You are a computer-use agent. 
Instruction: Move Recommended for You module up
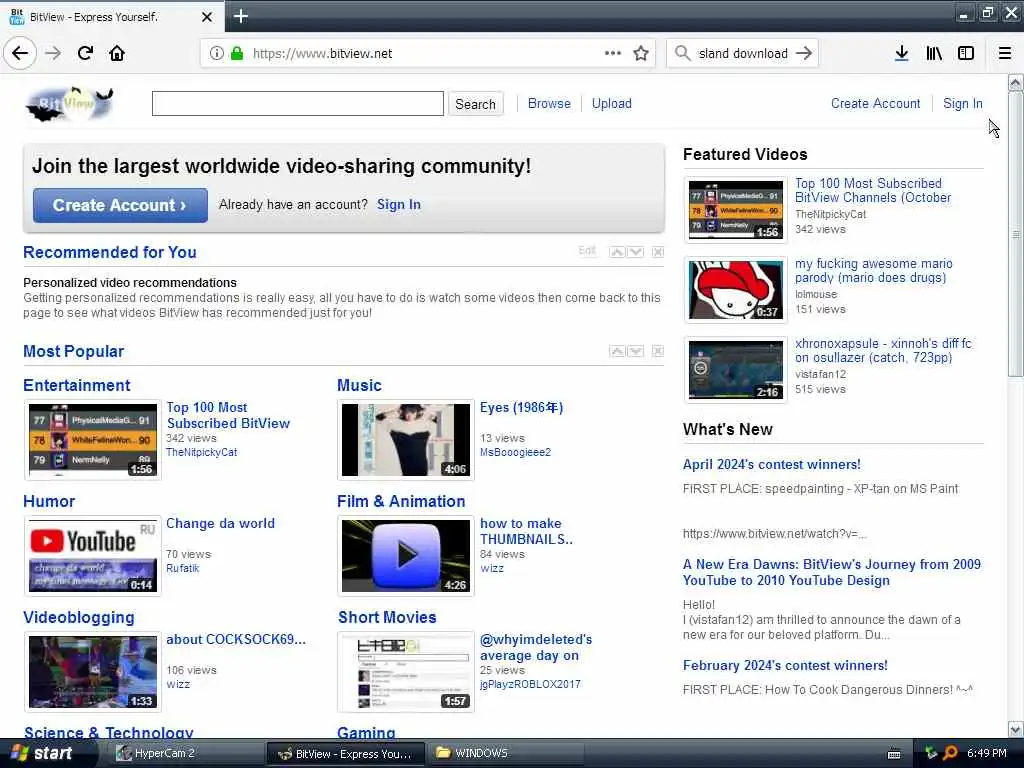coord(616,252)
